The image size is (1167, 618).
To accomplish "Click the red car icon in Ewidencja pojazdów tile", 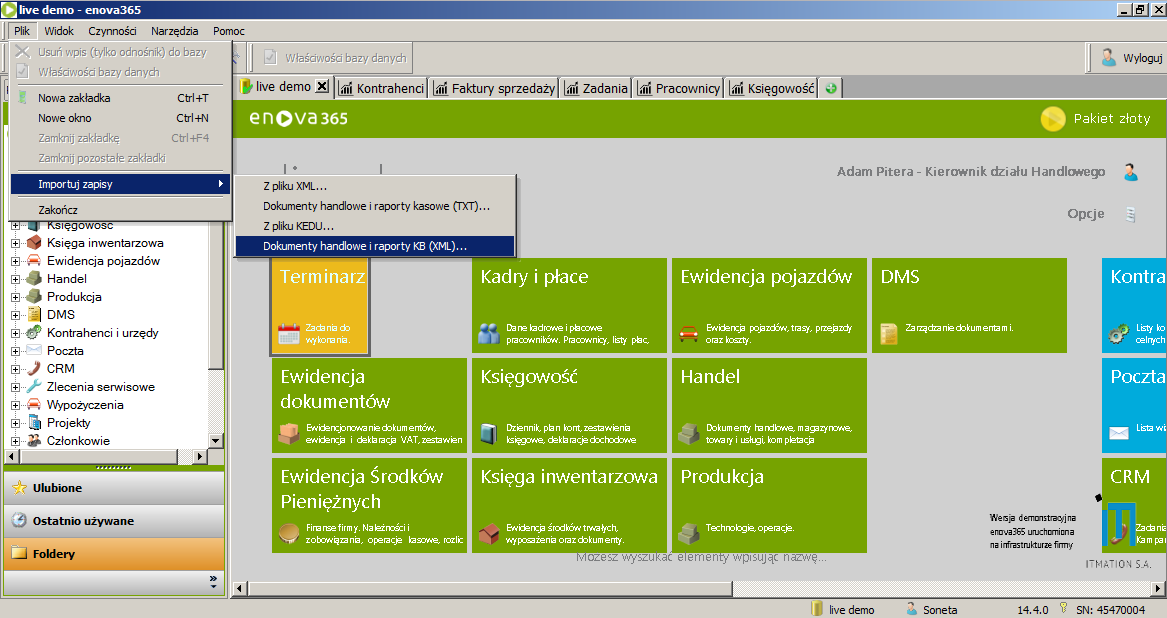I will click(688, 334).
